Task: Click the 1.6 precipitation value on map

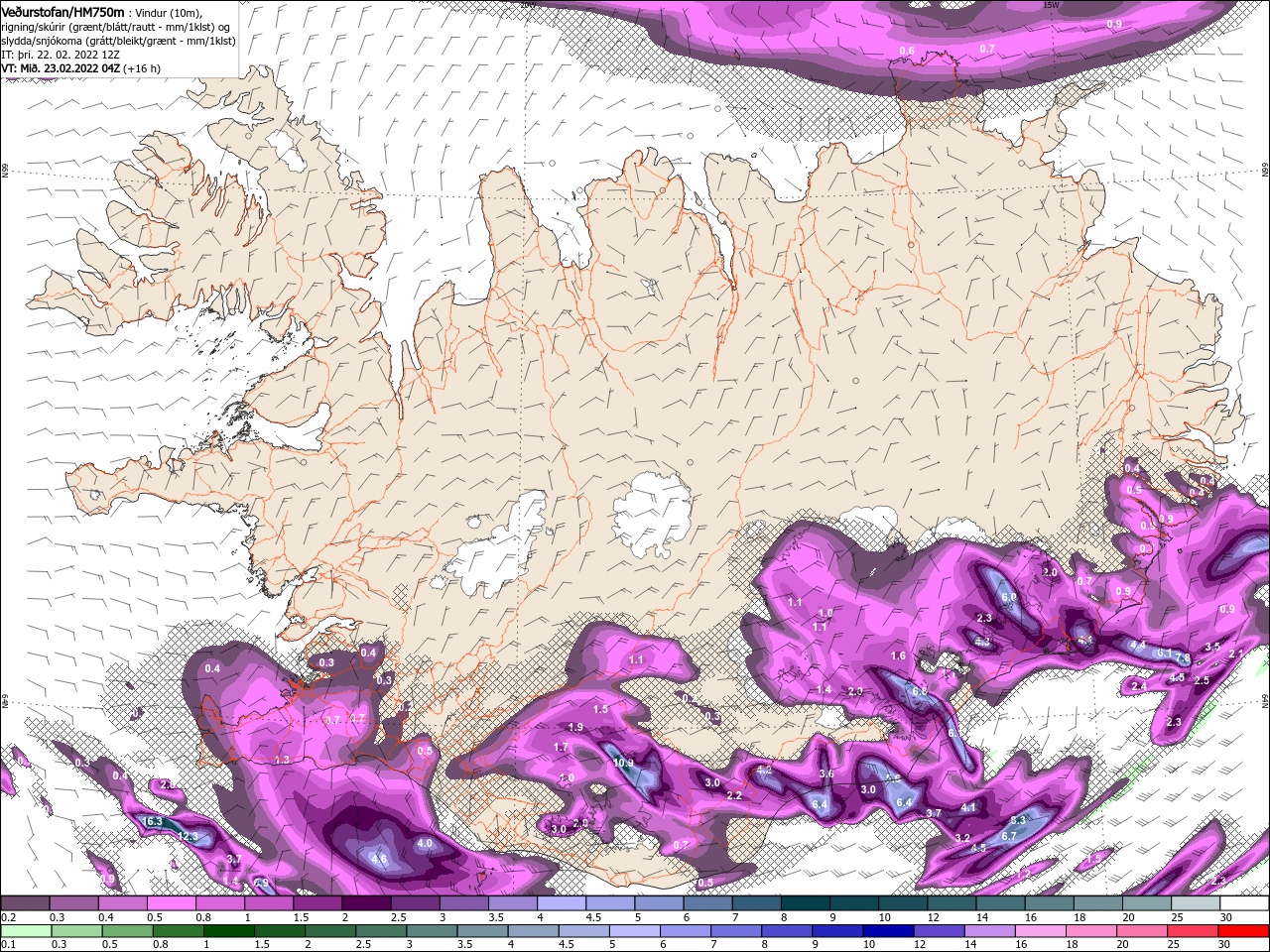Action: (899, 655)
